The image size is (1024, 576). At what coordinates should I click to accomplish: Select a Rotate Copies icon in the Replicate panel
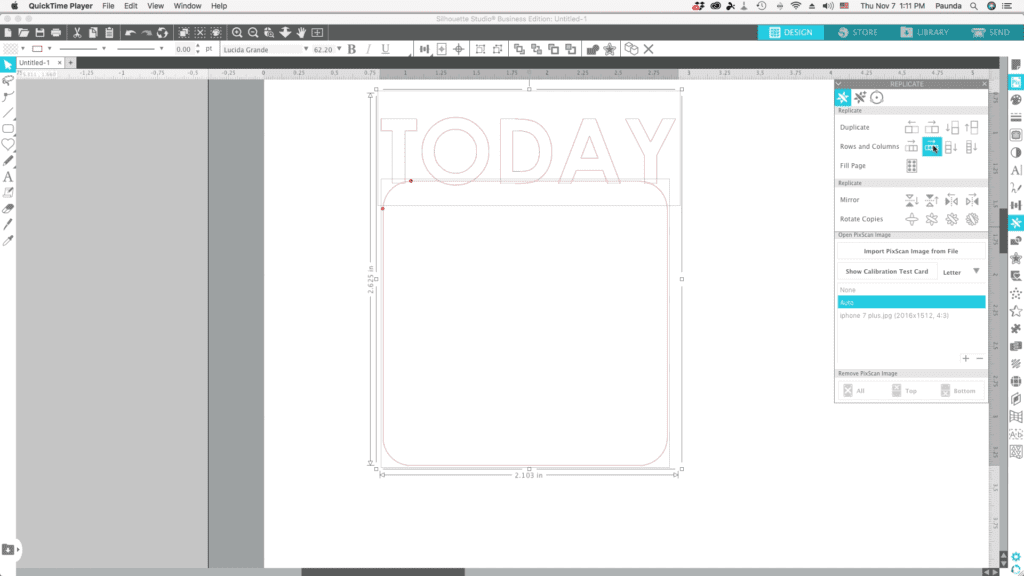coord(911,219)
